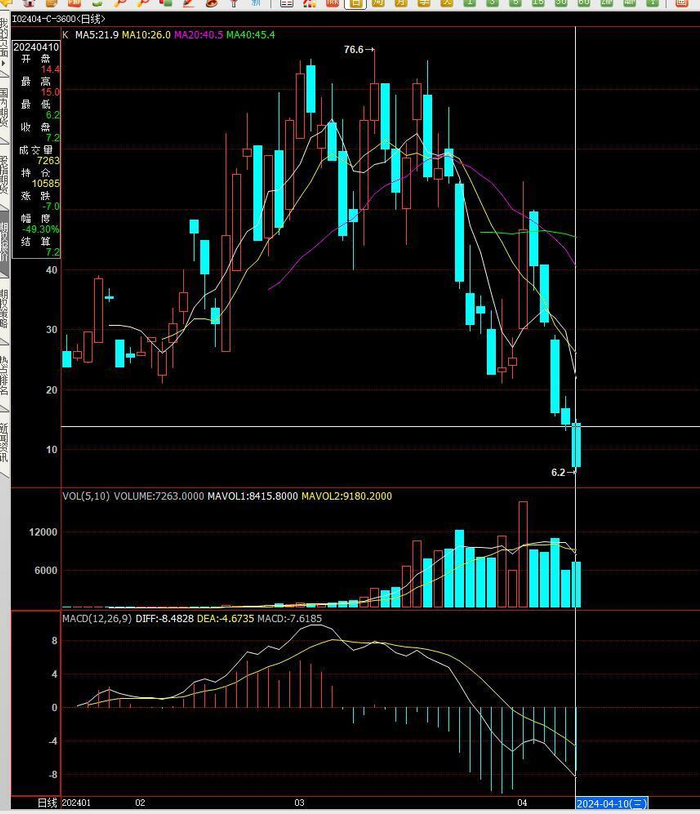
Task: Click the 幅度 value -49.30%
Action: (x=41, y=229)
